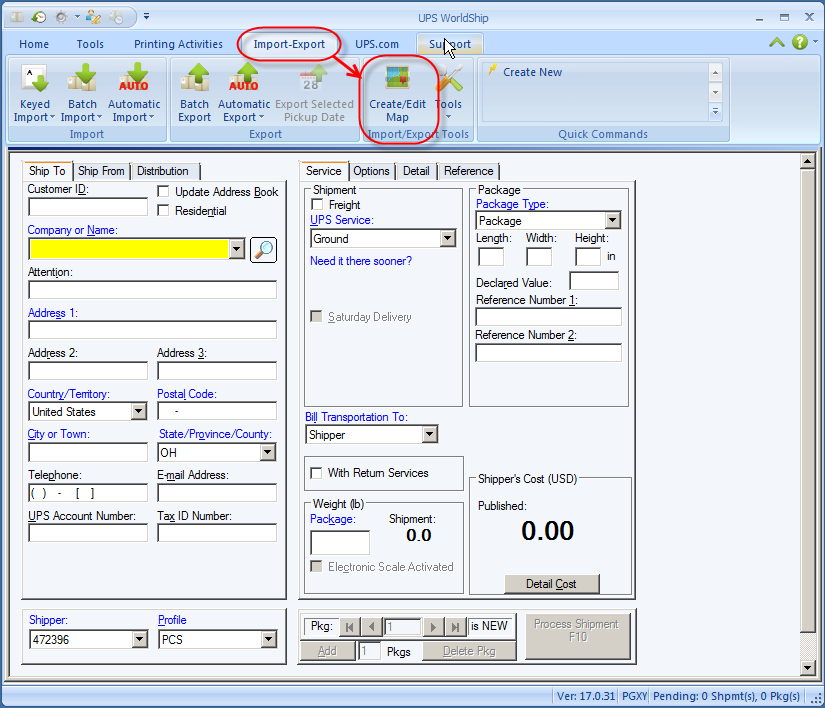Click the Address 1 input field

pos(153,330)
